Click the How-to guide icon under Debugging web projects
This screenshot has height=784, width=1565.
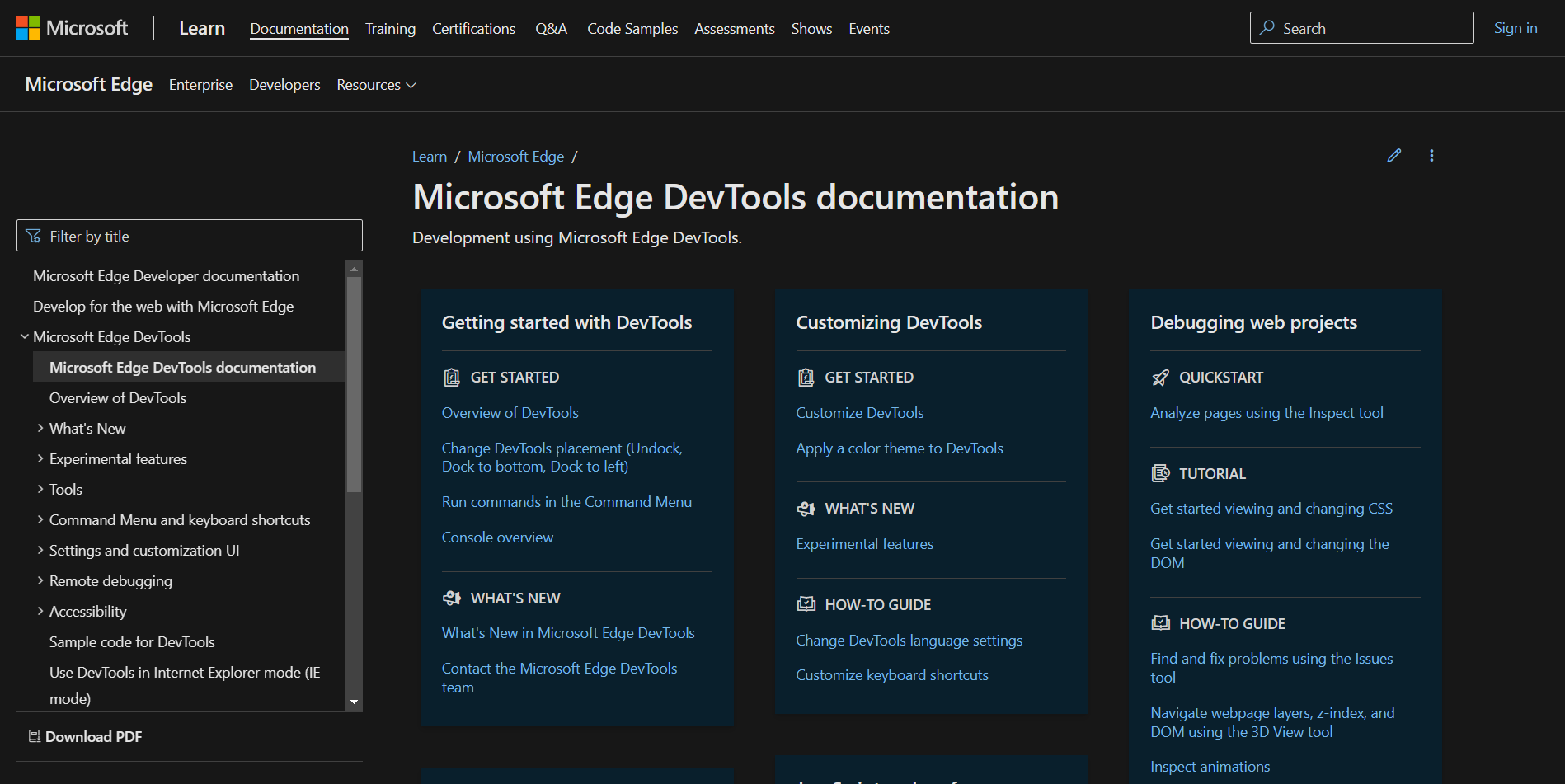click(1160, 623)
